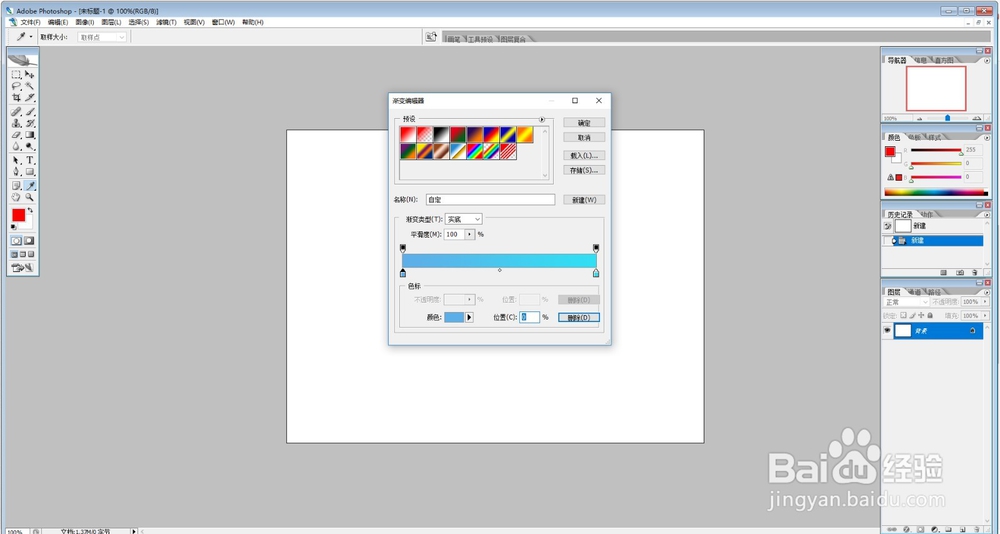Image resolution: width=1000 pixels, height=534 pixels.
Task: Toggle lock position in Layers panel
Action: pos(922,315)
